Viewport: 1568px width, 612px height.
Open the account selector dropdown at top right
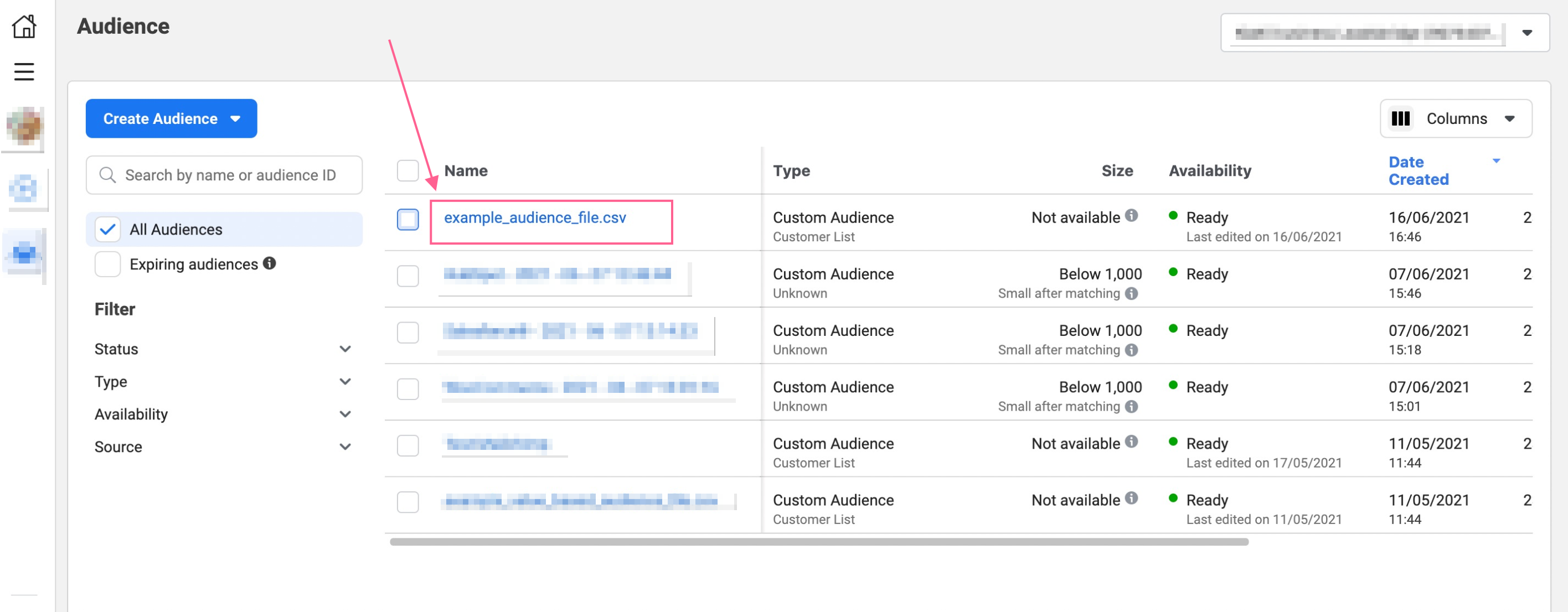click(x=1526, y=33)
